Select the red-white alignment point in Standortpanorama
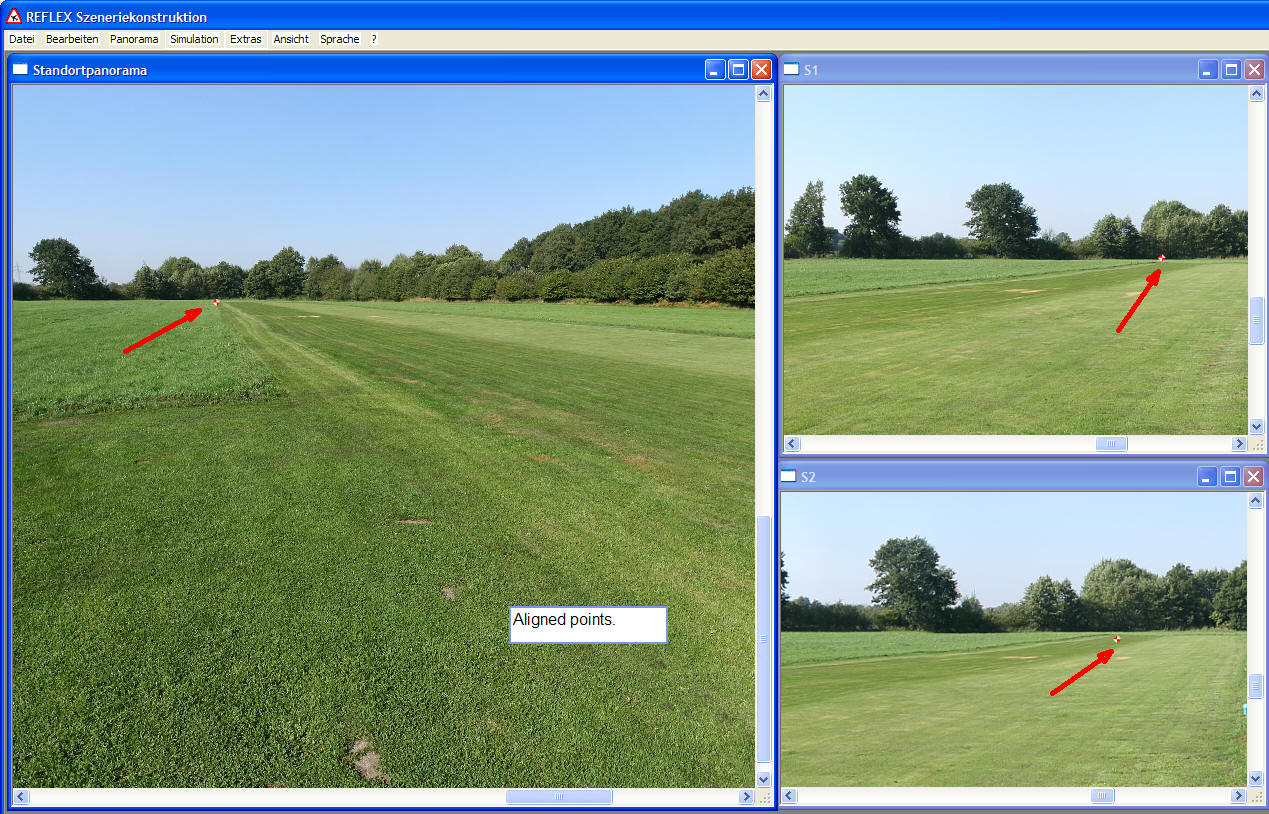This screenshot has height=814, width=1269. (216, 302)
